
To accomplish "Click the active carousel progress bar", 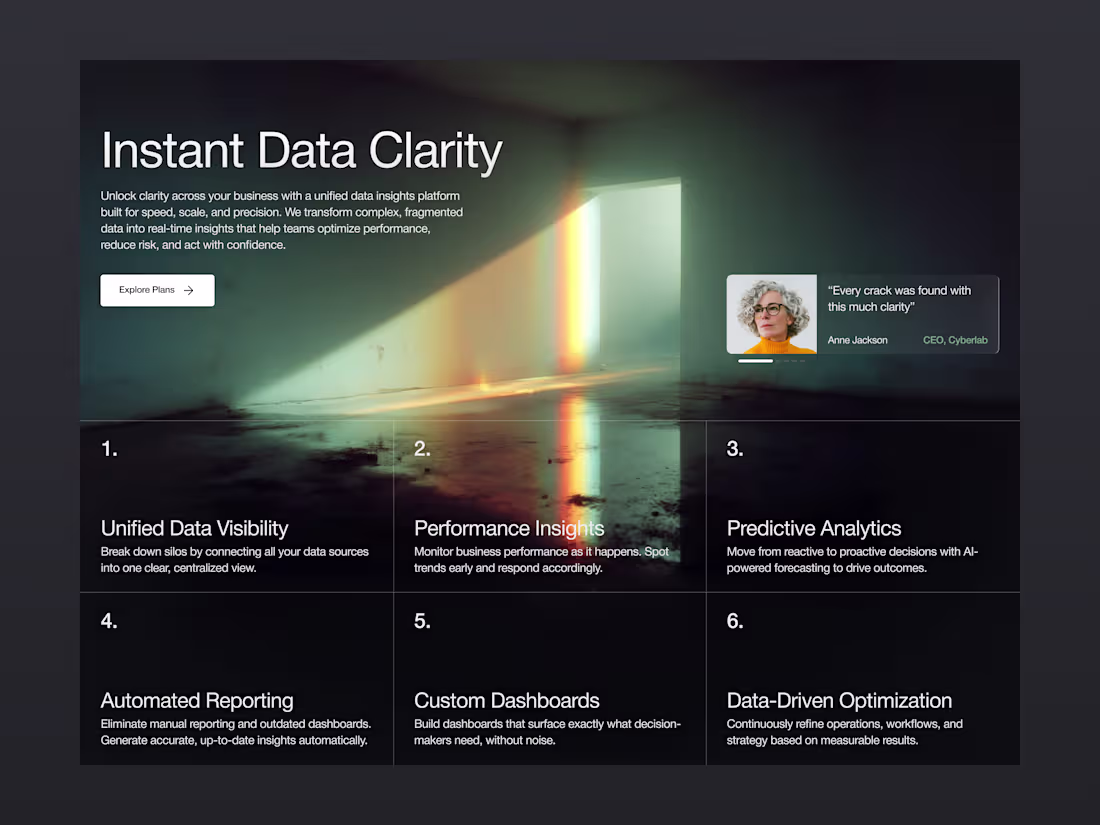I will [x=755, y=362].
